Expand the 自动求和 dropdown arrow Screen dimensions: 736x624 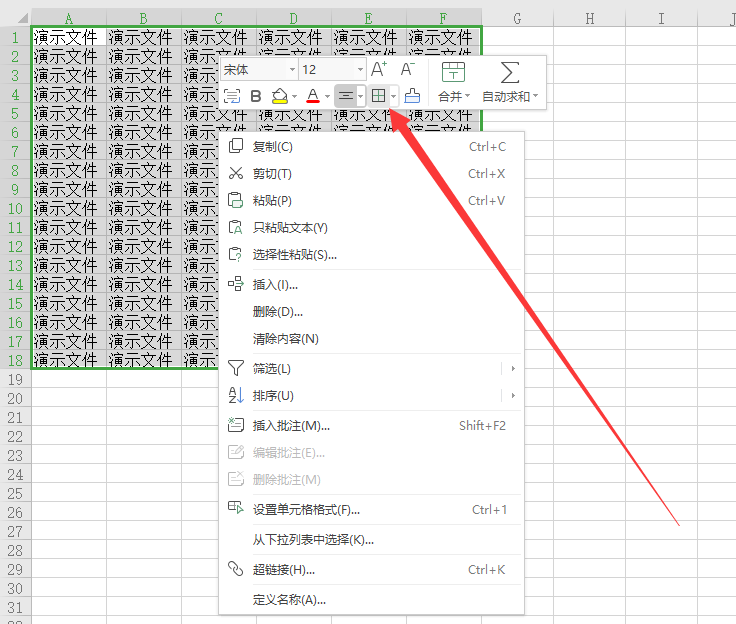pos(536,96)
